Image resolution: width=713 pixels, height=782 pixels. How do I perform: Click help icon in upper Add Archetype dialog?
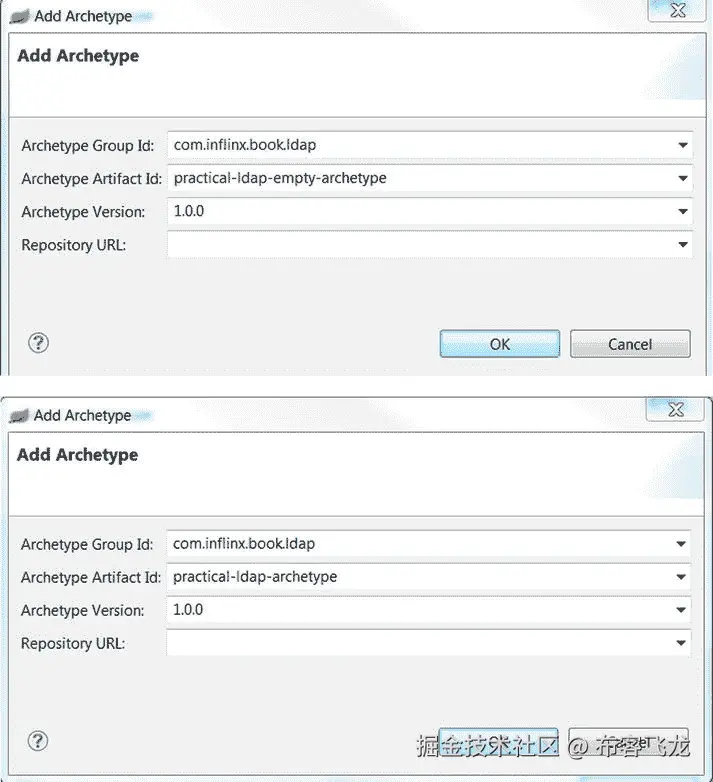click(38, 343)
